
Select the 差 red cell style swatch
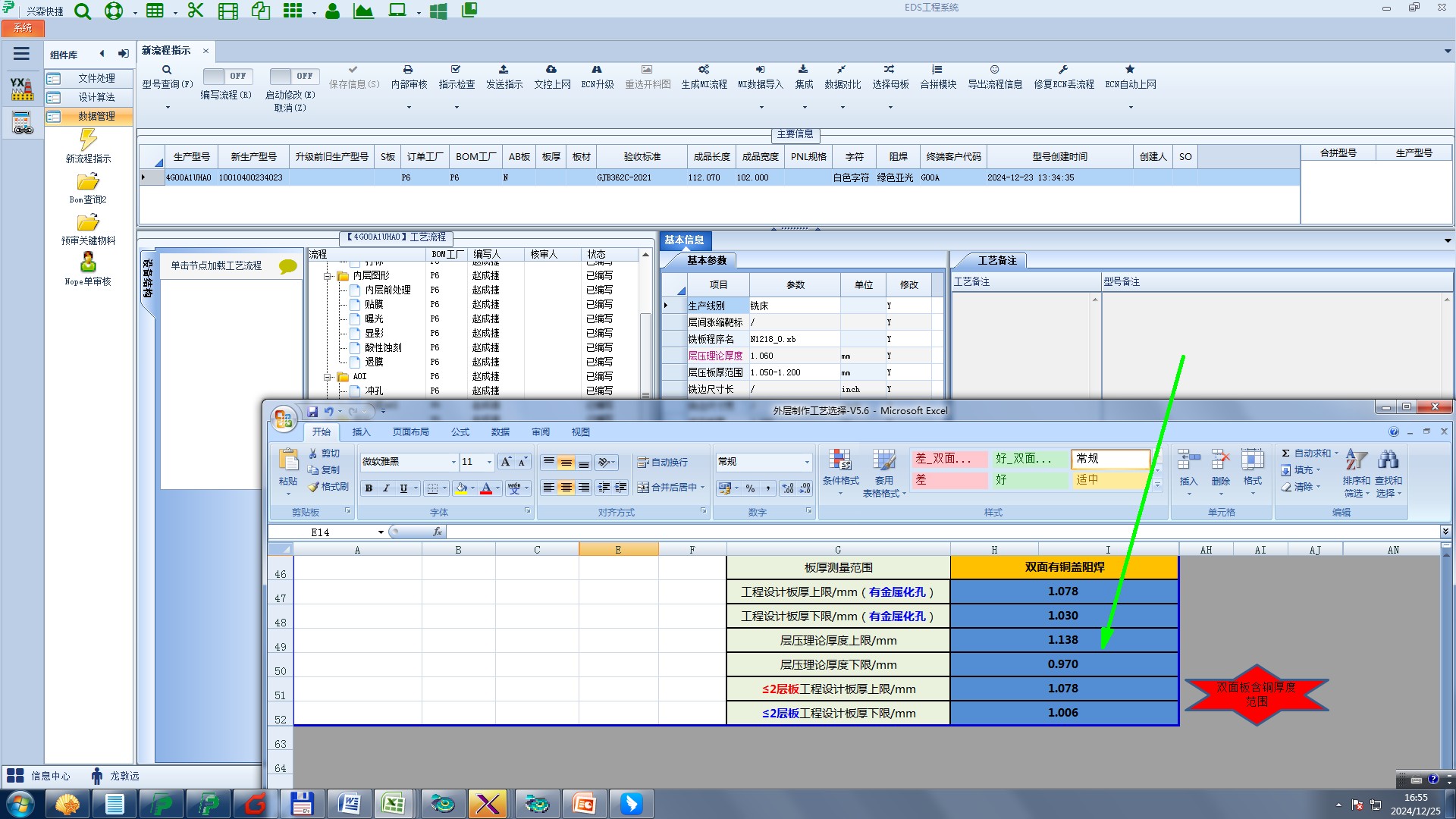[x=949, y=480]
